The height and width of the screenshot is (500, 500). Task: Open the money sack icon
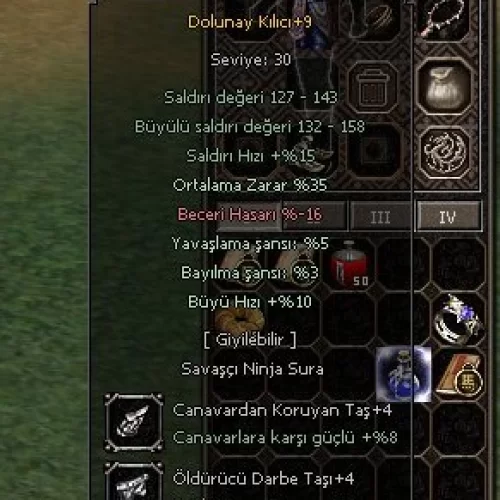point(445,88)
